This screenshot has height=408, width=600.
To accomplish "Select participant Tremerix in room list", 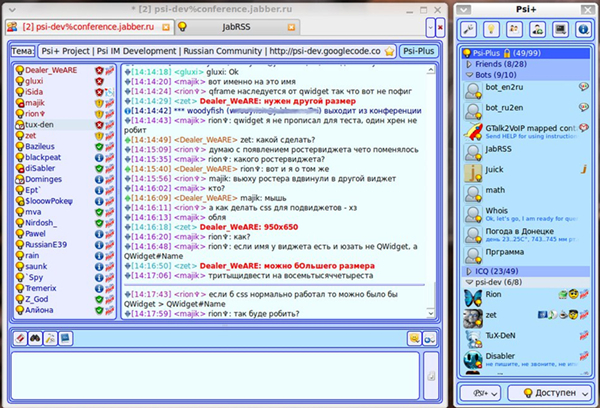I will pyautogui.click(x=64, y=288).
